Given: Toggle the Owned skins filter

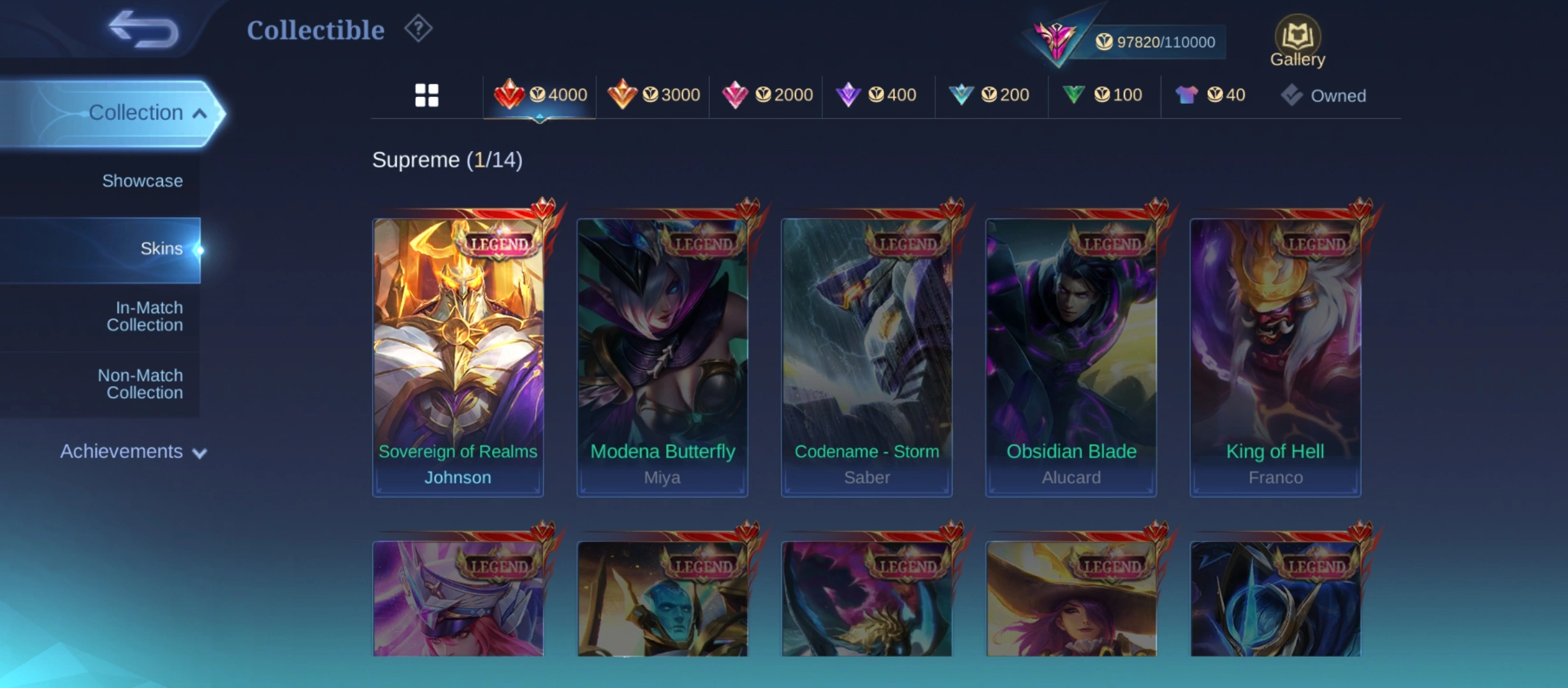Looking at the screenshot, I should tap(1323, 96).
